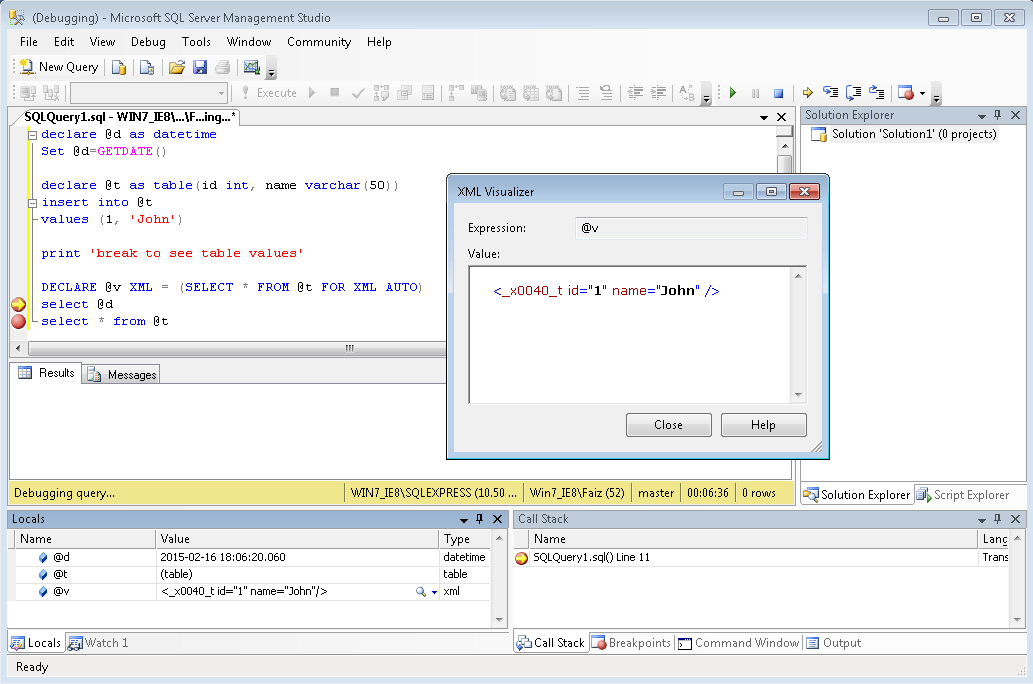
Task: Click the Step Into debug icon
Action: pyautogui.click(x=831, y=92)
